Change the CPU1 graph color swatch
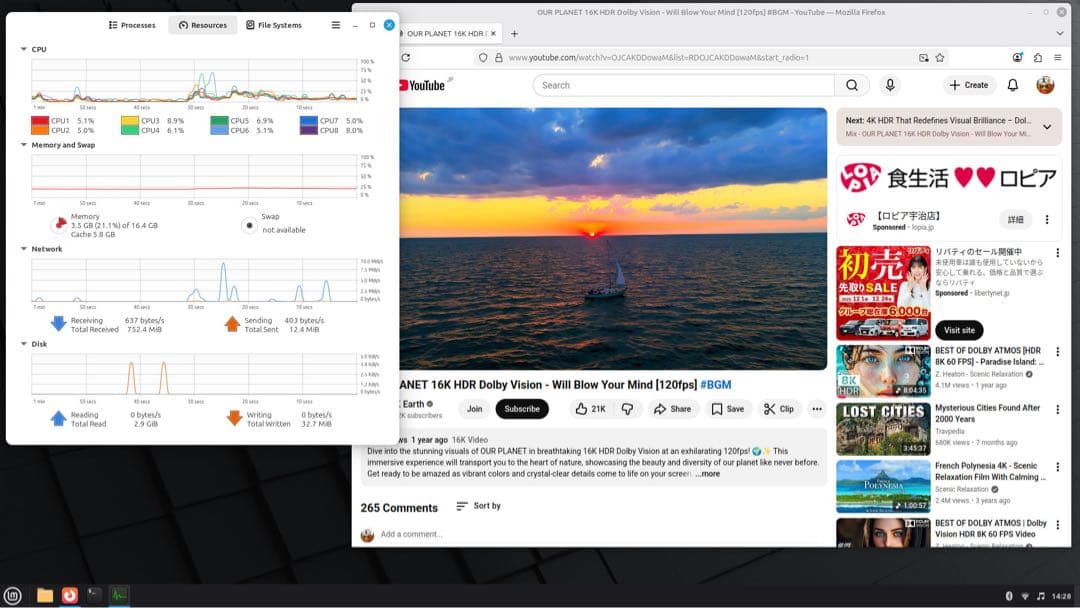This screenshot has width=1080, height=608. click(x=40, y=121)
